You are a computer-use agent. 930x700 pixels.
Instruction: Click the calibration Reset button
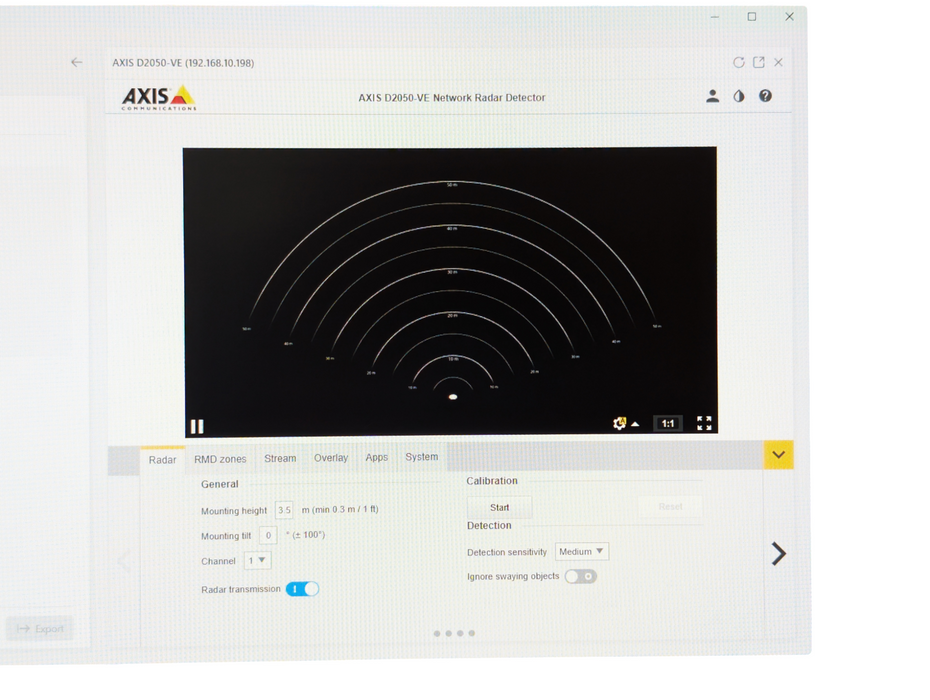point(670,507)
